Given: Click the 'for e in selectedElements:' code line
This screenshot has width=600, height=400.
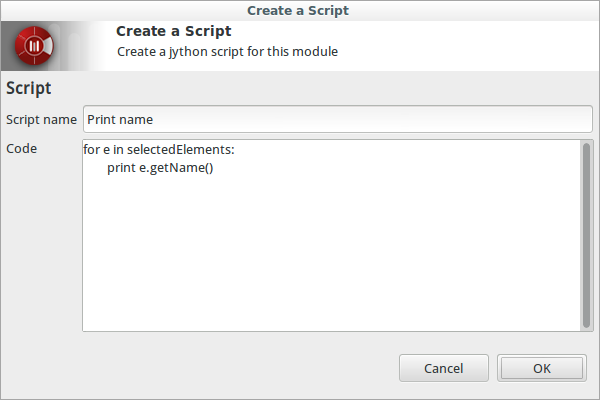Looking at the screenshot, I should (x=159, y=149).
